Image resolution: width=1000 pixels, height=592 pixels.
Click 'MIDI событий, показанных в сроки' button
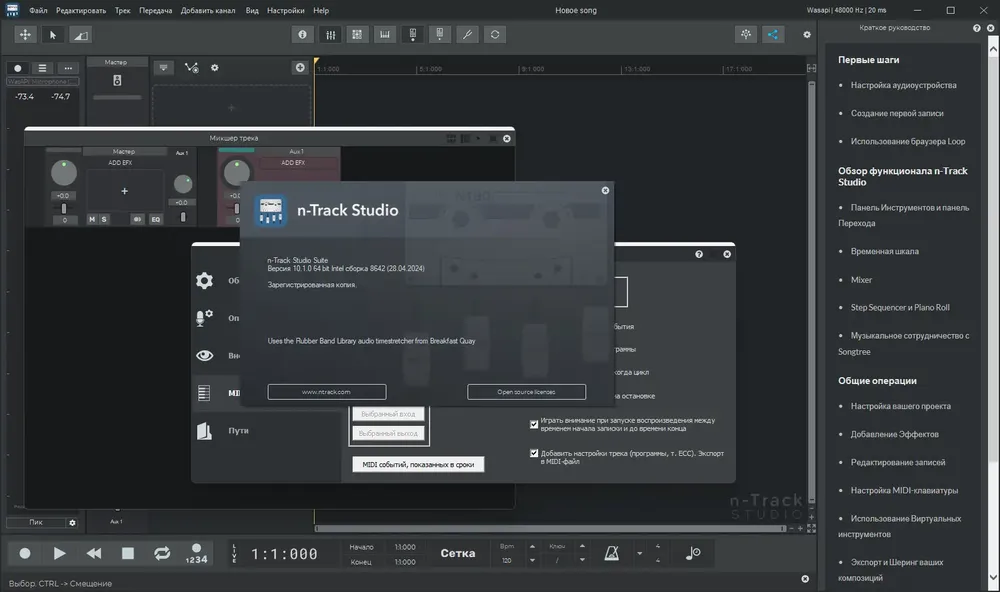click(x=418, y=464)
